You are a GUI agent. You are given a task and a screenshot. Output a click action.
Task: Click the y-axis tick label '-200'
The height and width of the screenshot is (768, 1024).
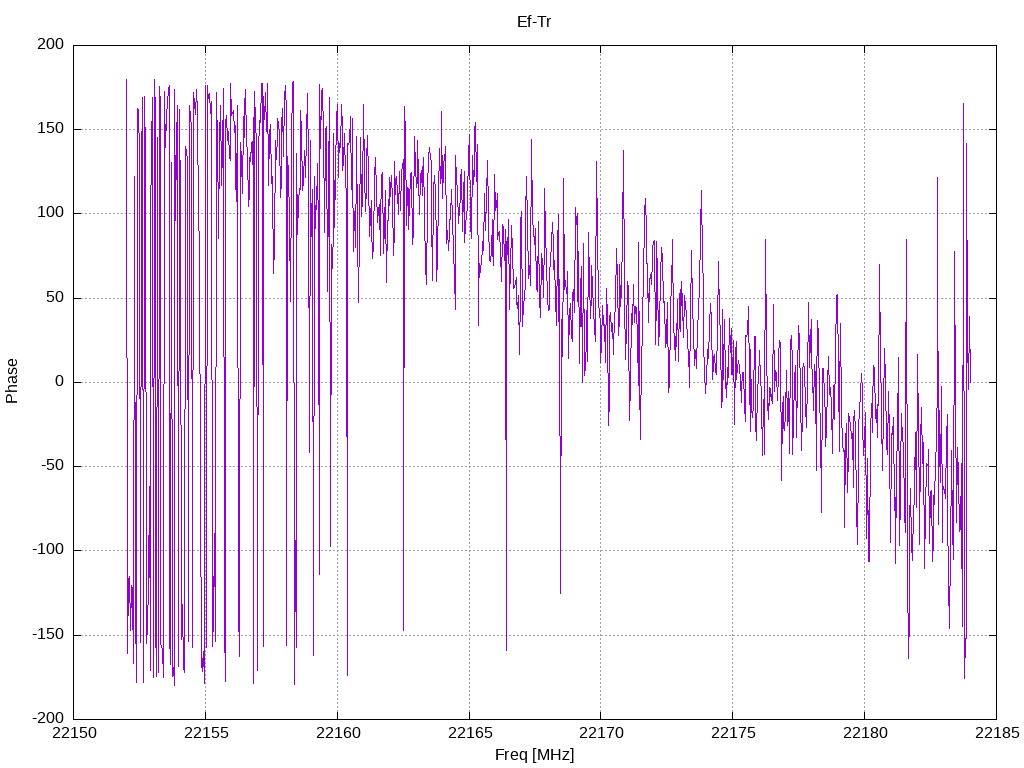(x=48, y=718)
